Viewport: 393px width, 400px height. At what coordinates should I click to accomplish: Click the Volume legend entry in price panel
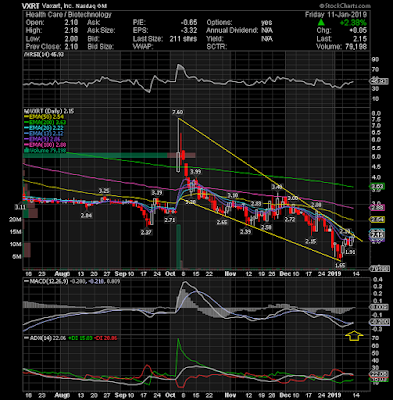[45, 151]
